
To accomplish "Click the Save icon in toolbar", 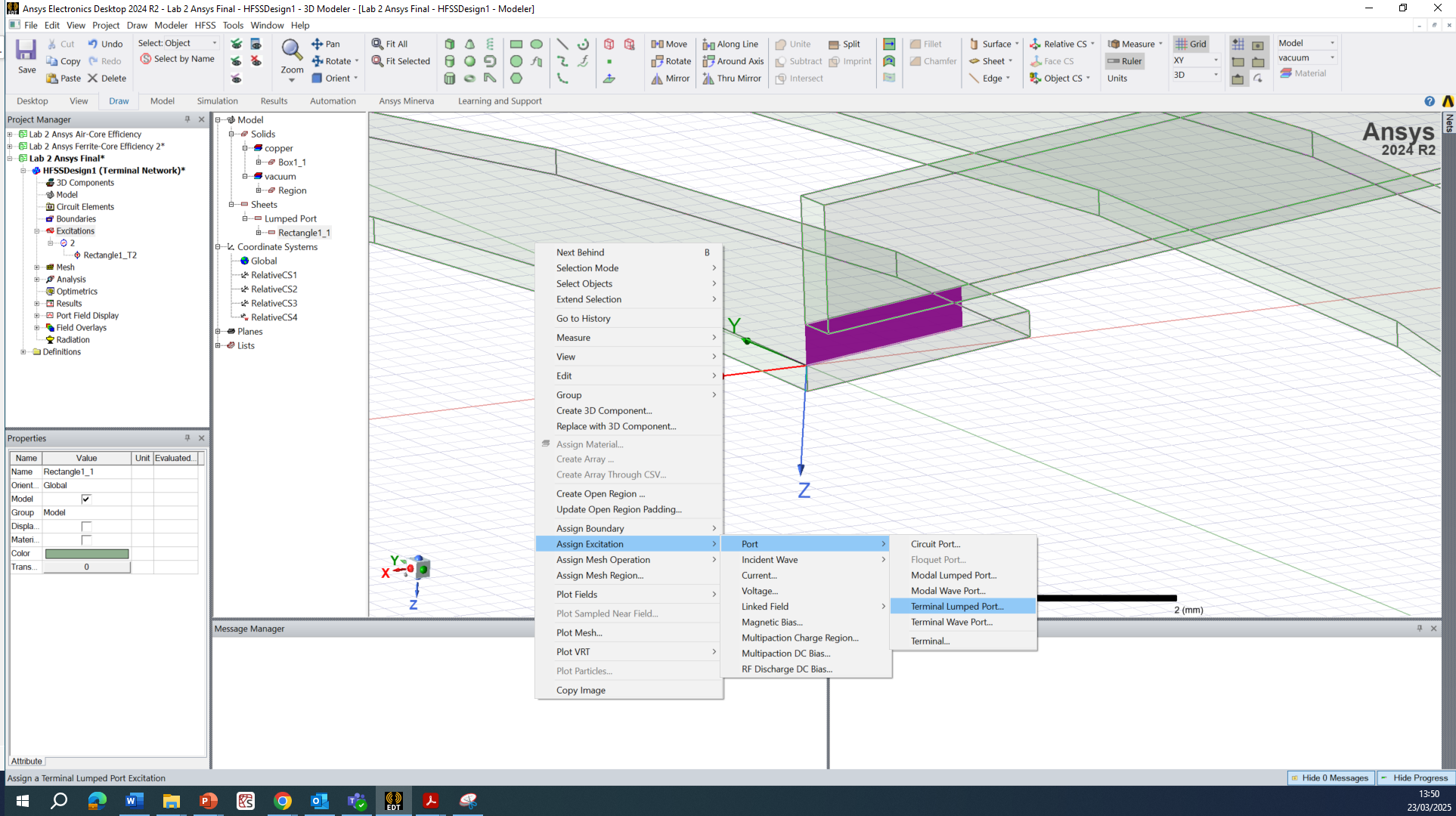I will (x=26, y=51).
